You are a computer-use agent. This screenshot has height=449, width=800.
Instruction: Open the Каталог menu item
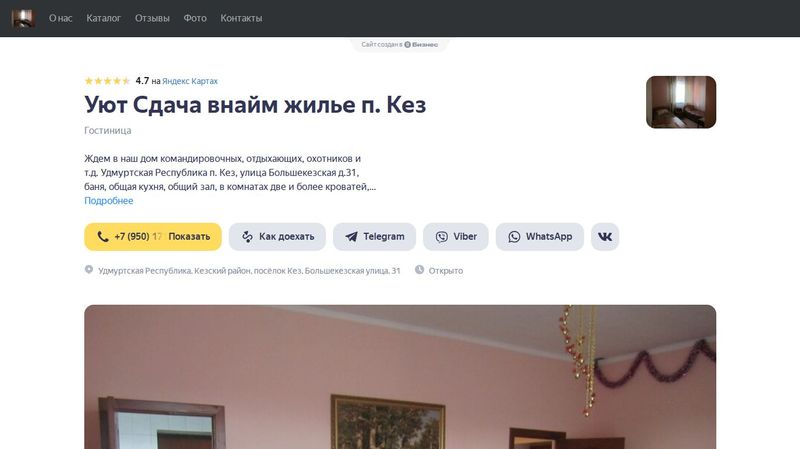[104, 18]
